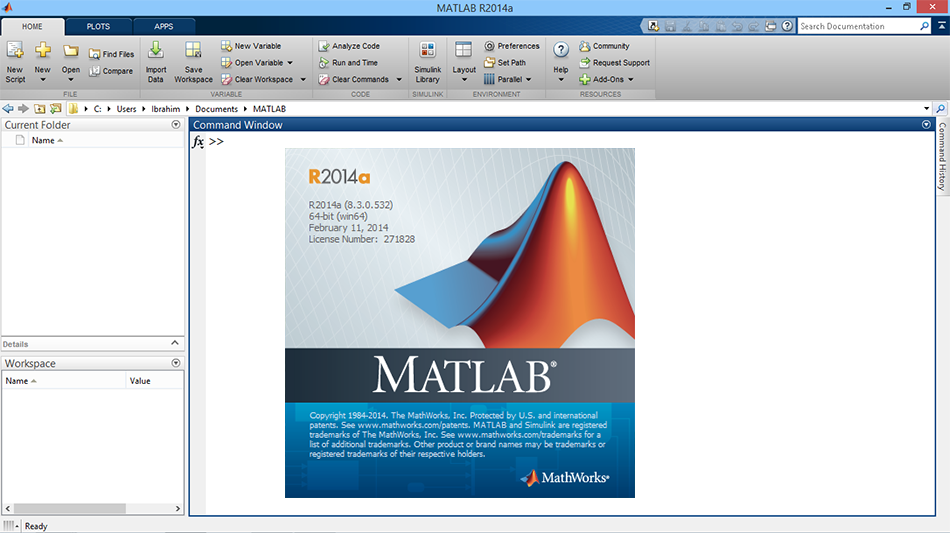Image resolution: width=950 pixels, height=533 pixels.
Task: Click Ibrahim in address path
Action: (165, 109)
